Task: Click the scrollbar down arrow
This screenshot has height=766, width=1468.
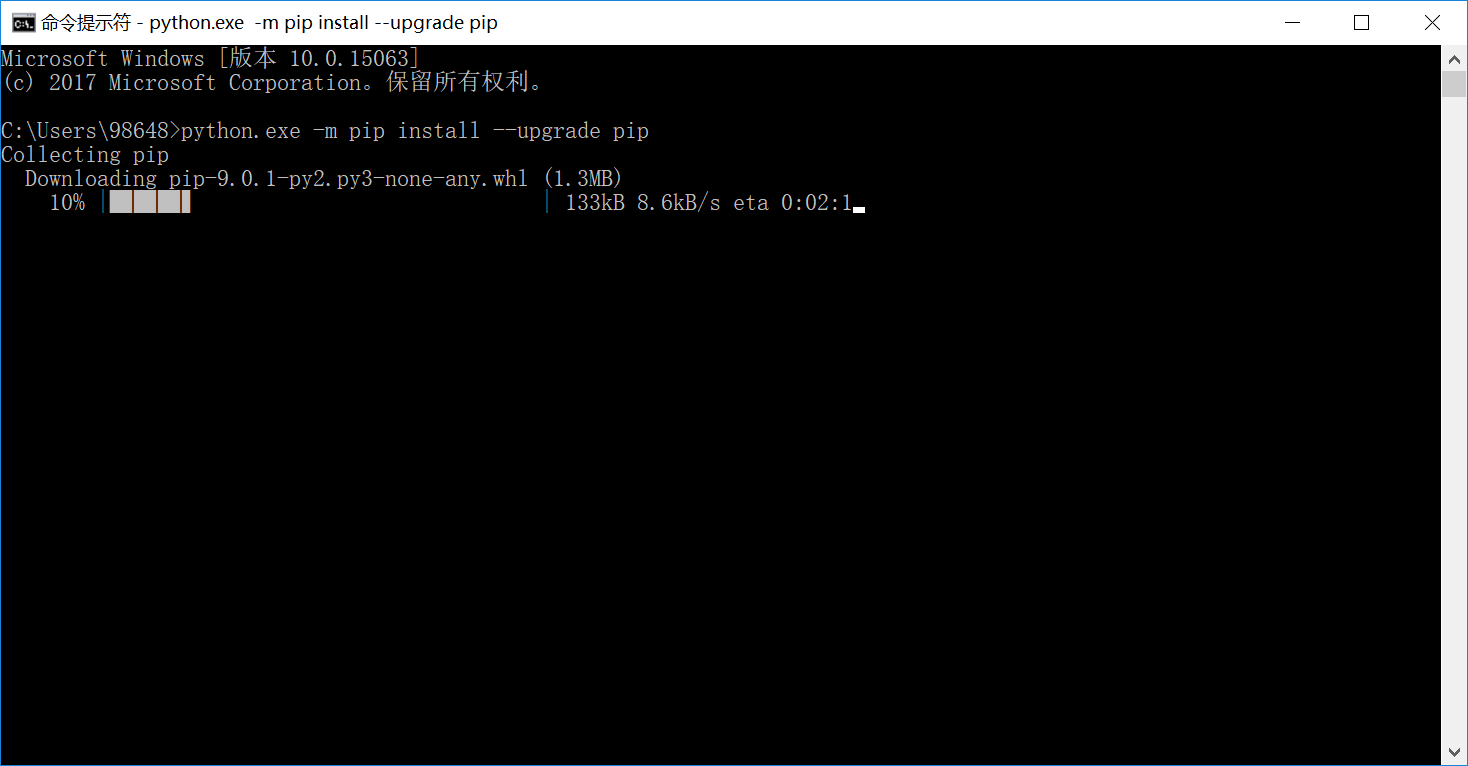Action: pyautogui.click(x=1454, y=752)
